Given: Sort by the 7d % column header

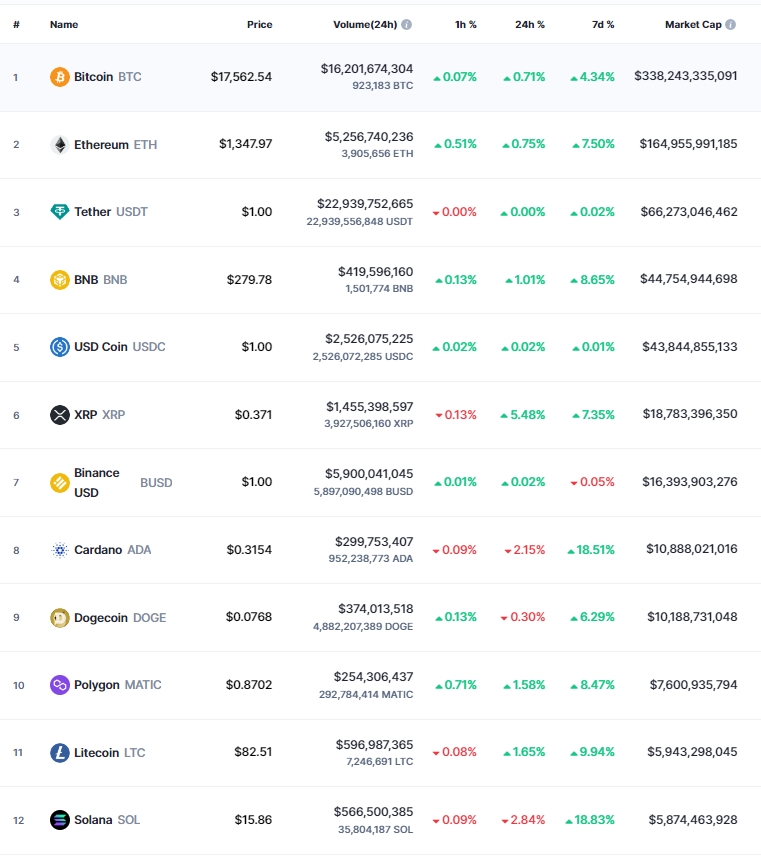Looking at the screenshot, I should (603, 25).
